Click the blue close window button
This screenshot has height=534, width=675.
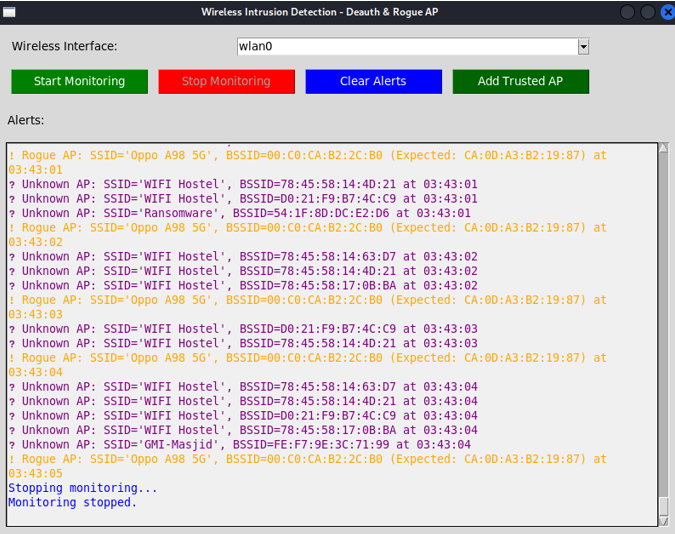(668, 12)
